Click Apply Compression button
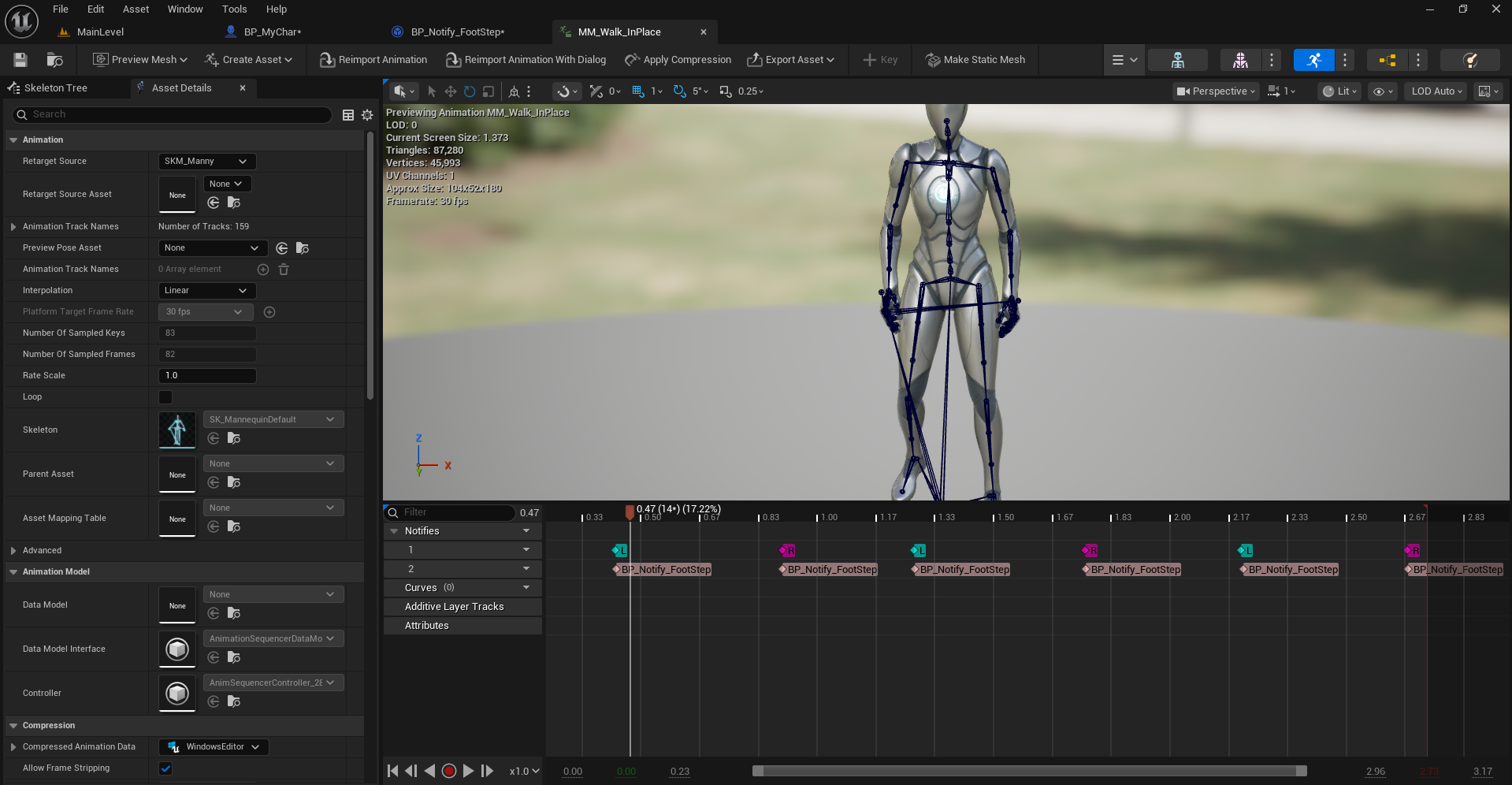The image size is (1512, 785). pos(678,60)
